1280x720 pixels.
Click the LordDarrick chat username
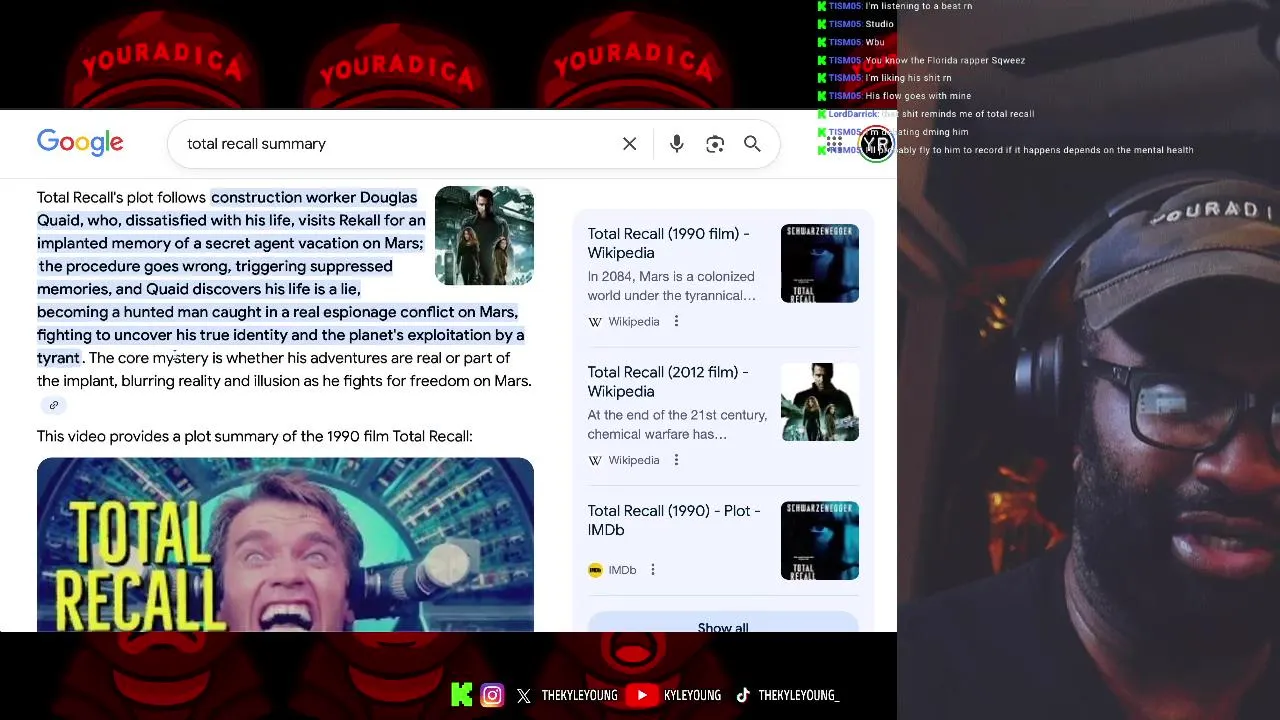[853, 114]
